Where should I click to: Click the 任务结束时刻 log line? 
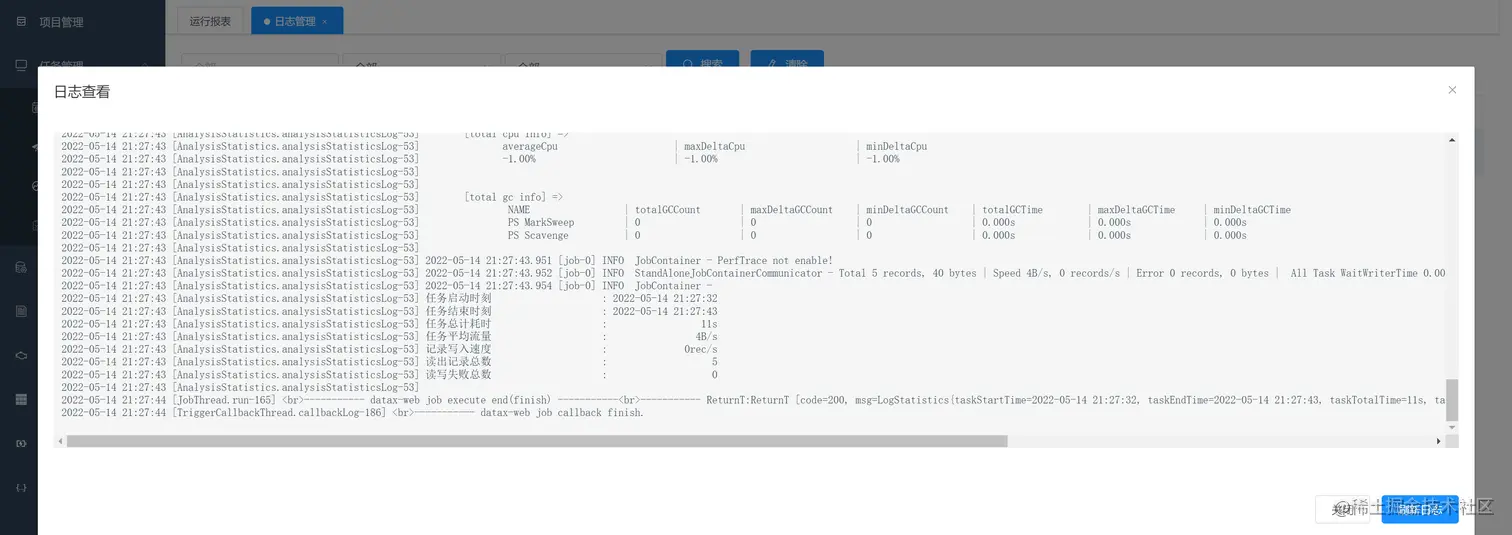click(x=389, y=311)
